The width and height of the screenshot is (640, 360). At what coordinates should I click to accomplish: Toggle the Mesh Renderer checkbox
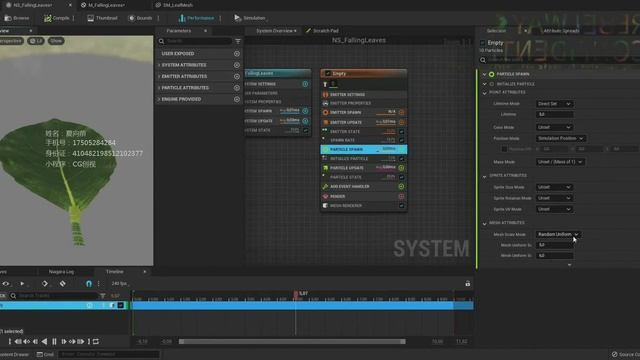pyautogui.click(x=402, y=206)
